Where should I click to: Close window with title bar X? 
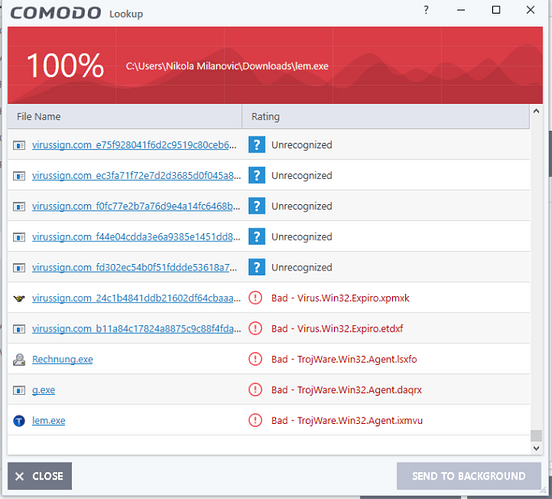pos(531,10)
